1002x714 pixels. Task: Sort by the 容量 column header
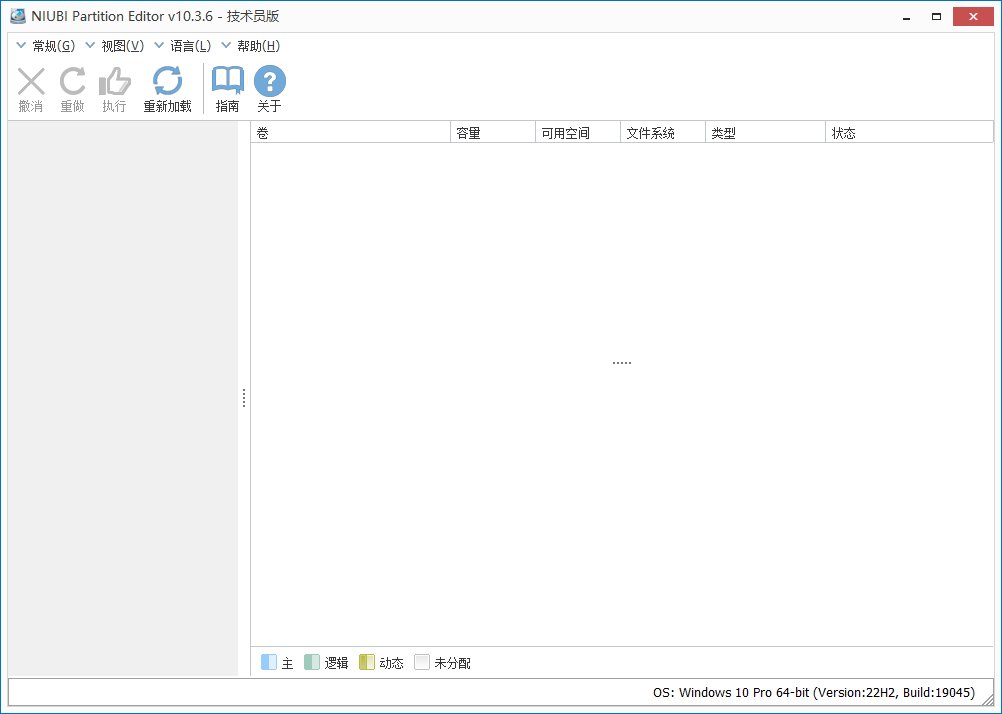pos(493,132)
